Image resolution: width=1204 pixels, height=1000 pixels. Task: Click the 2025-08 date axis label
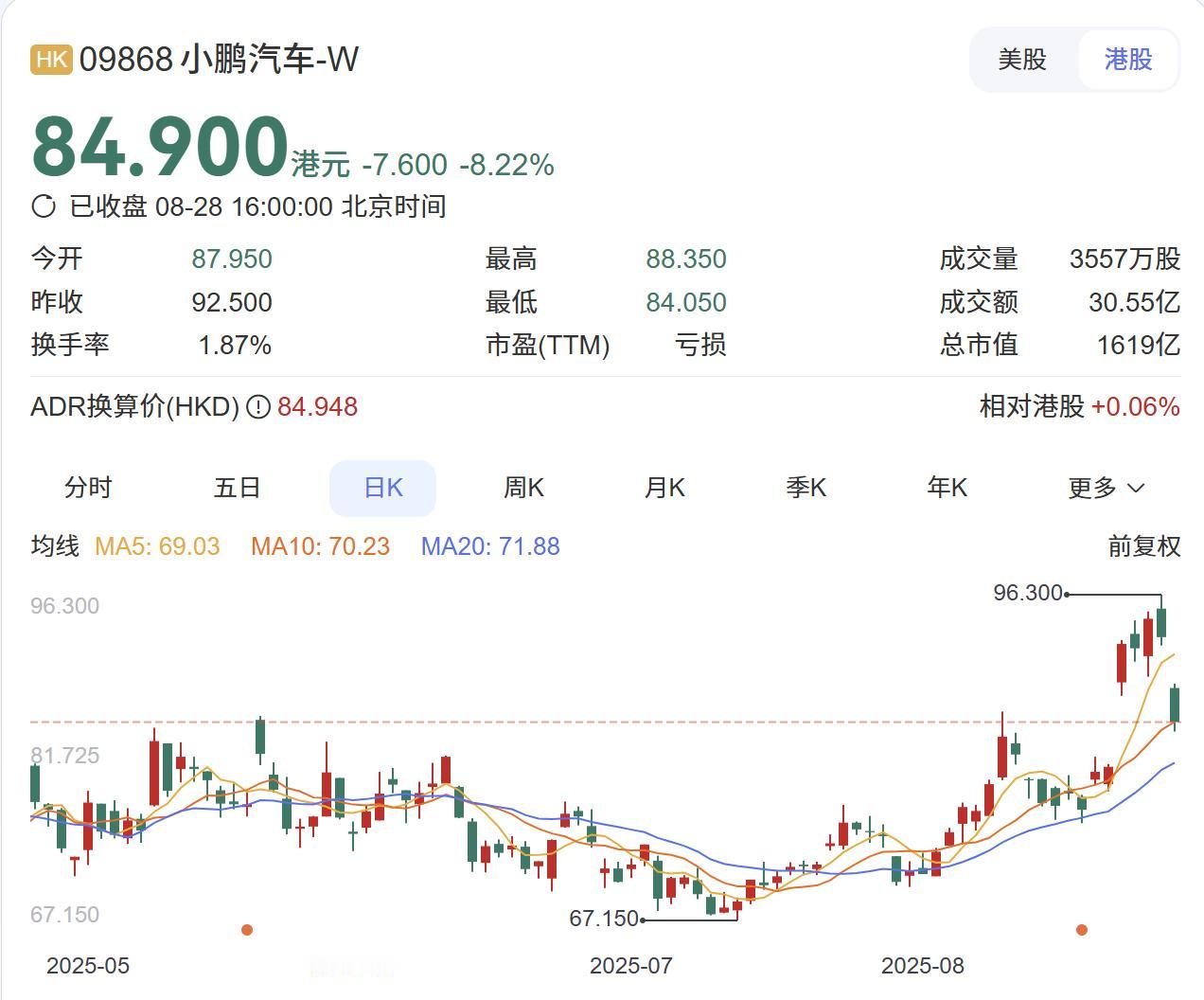(923, 966)
